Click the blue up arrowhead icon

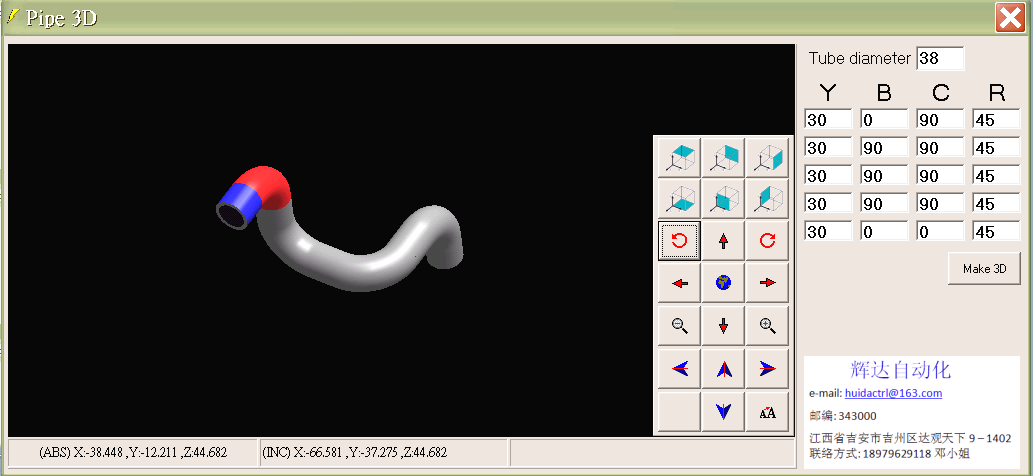(x=723, y=369)
